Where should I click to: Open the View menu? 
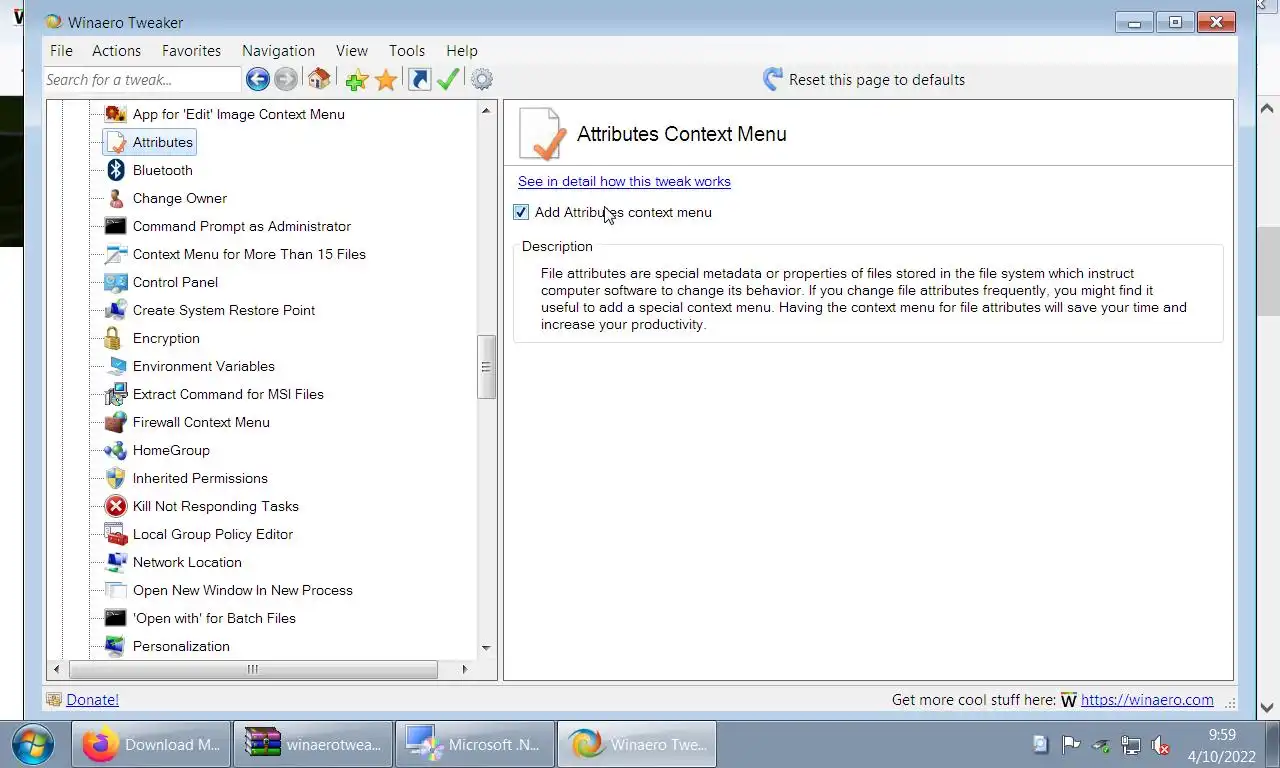coord(352,50)
